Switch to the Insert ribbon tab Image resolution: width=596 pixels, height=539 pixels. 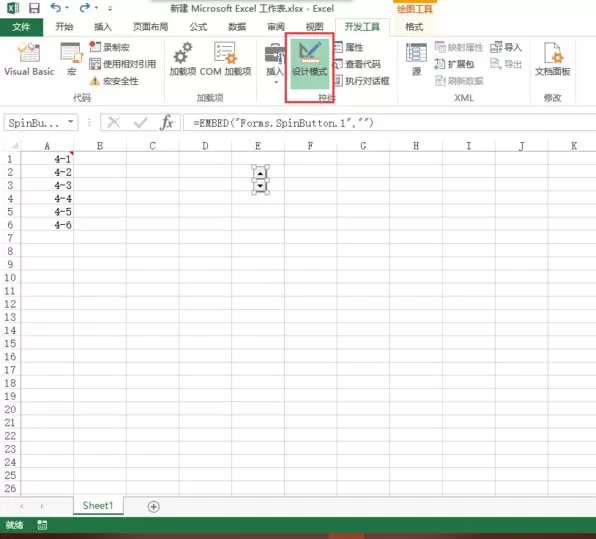click(x=103, y=27)
